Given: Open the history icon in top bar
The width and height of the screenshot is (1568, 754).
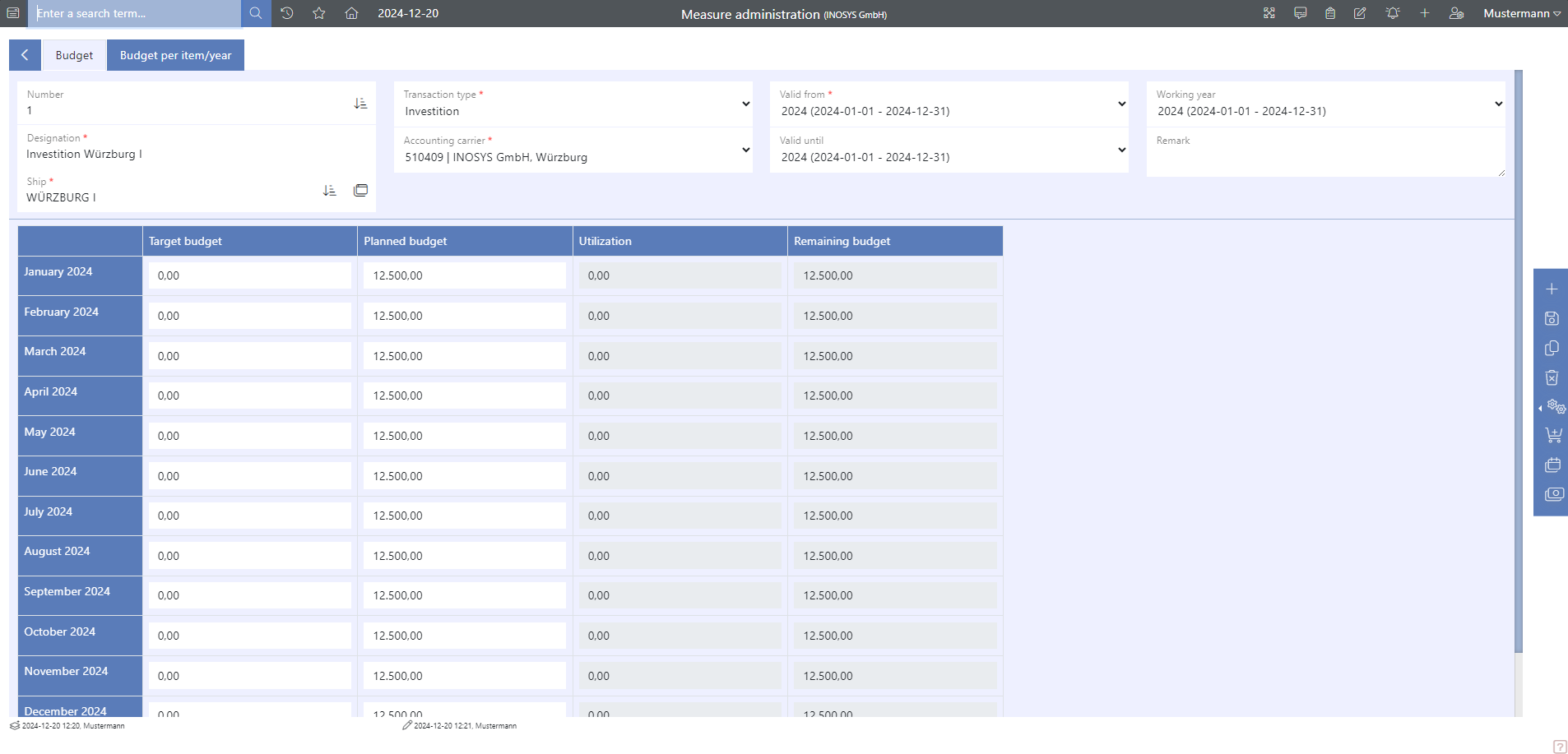Looking at the screenshot, I should point(287,13).
